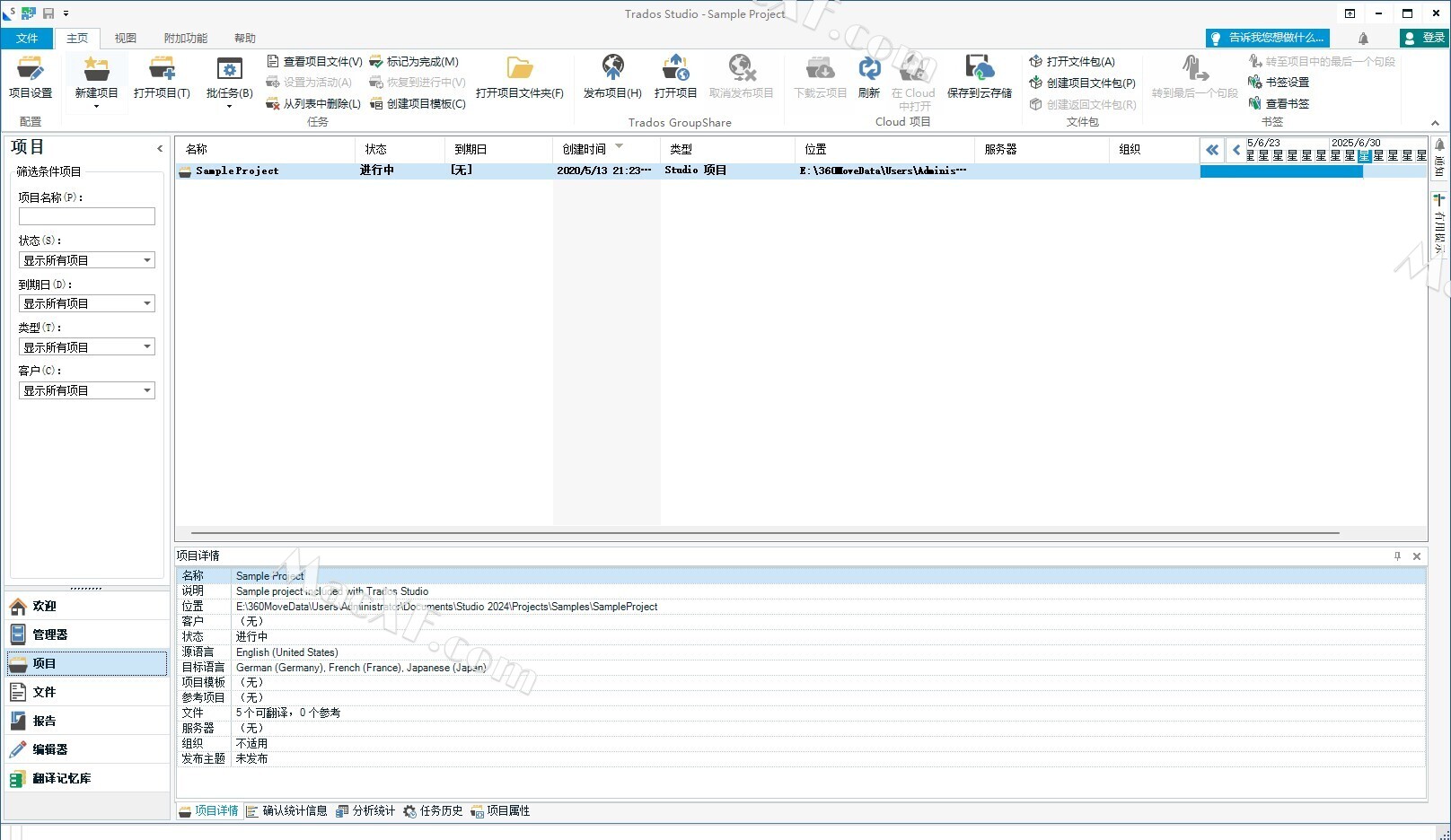The image size is (1451, 840).
Task: Click the SampleProject timeline progress bar
Action: pos(1281,171)
